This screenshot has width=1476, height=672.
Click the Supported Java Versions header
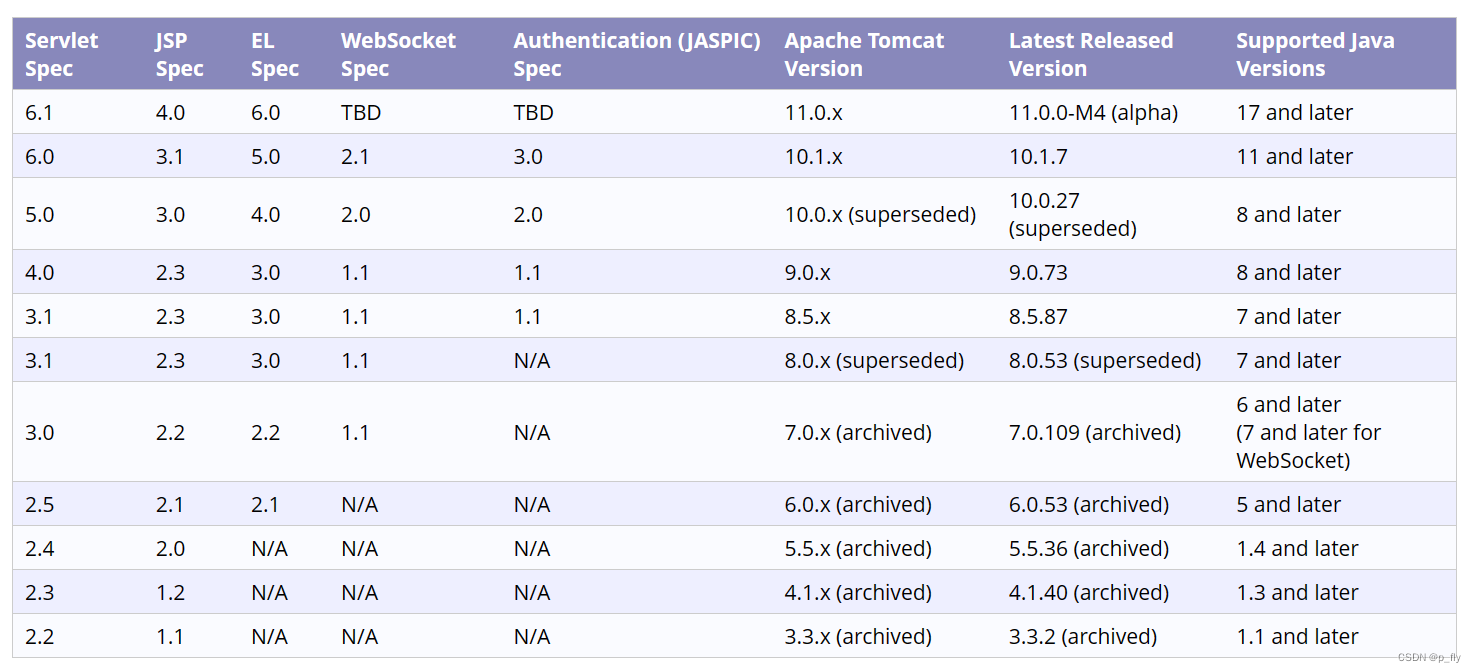pyautogui.click(x=1315, y=55)
